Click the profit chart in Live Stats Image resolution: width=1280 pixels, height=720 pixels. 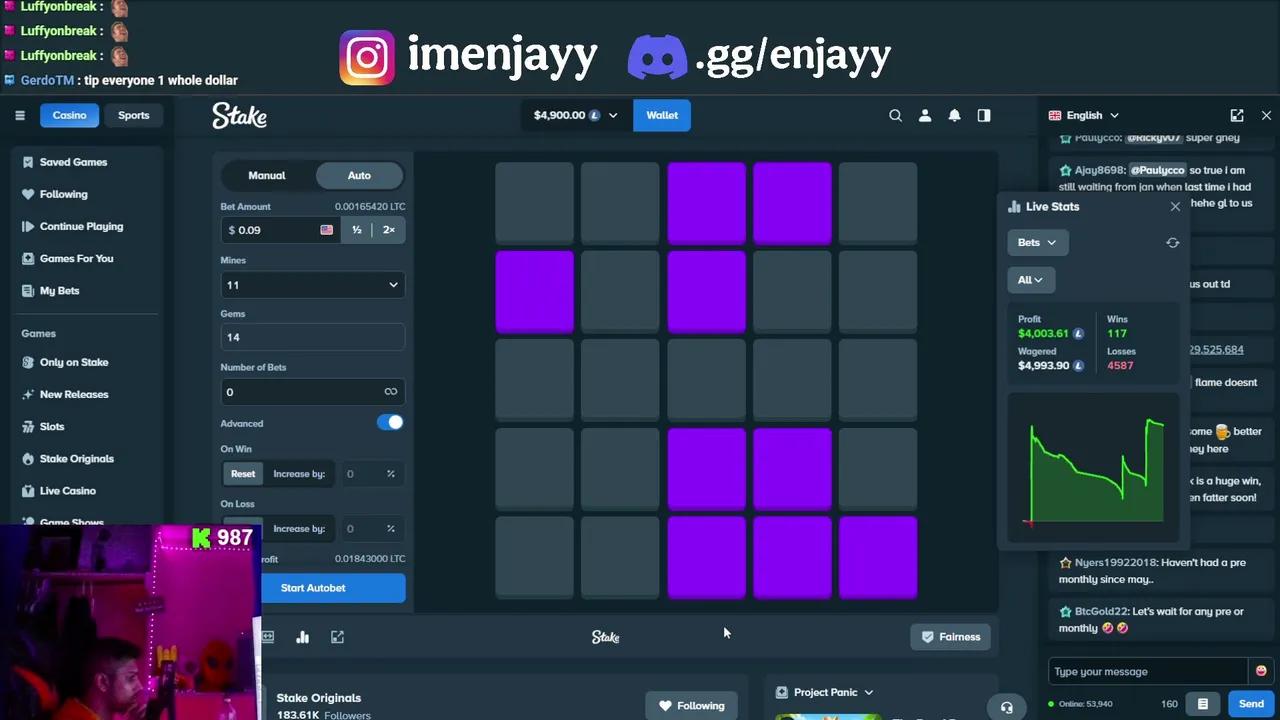click(1095, 470)
